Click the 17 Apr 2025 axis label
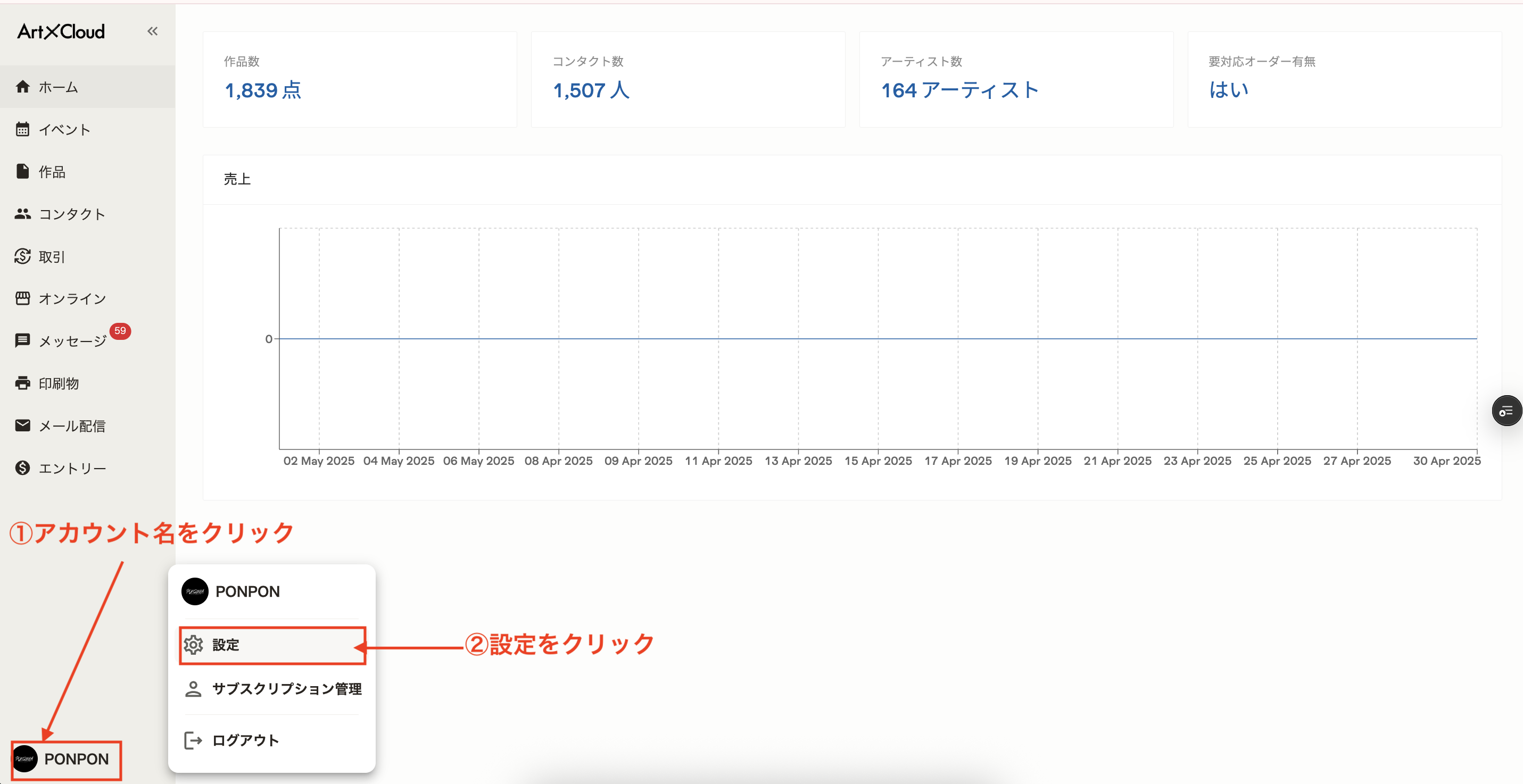The image size is (1523, 784). pos(958,461)
